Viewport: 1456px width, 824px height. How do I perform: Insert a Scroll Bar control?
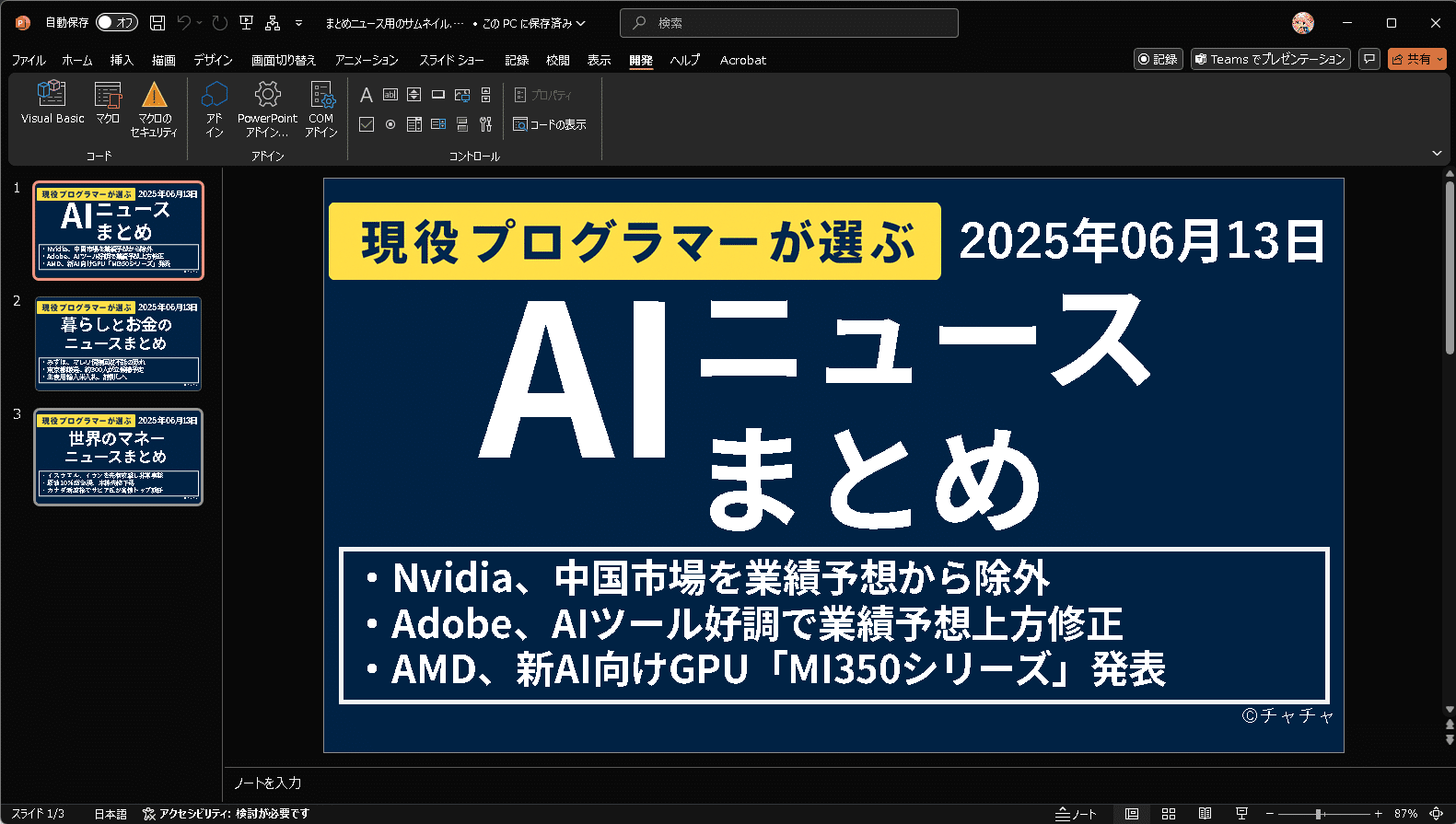(x=485, y=95)
